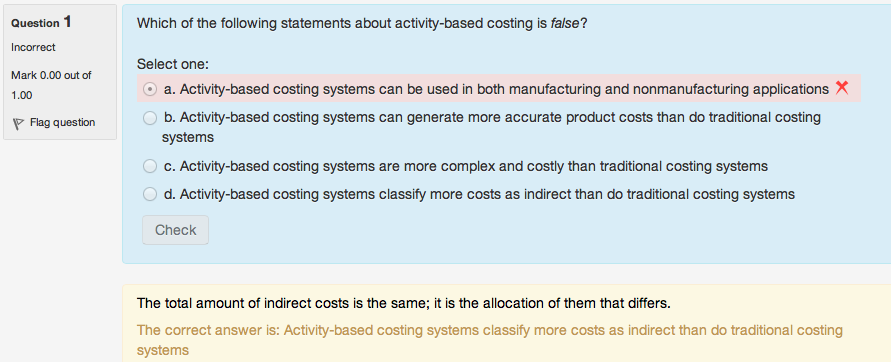Click the Mark 0.00 out of 1.00 text
The height and width of the screenshot is (362, 891).
point(51,85)
